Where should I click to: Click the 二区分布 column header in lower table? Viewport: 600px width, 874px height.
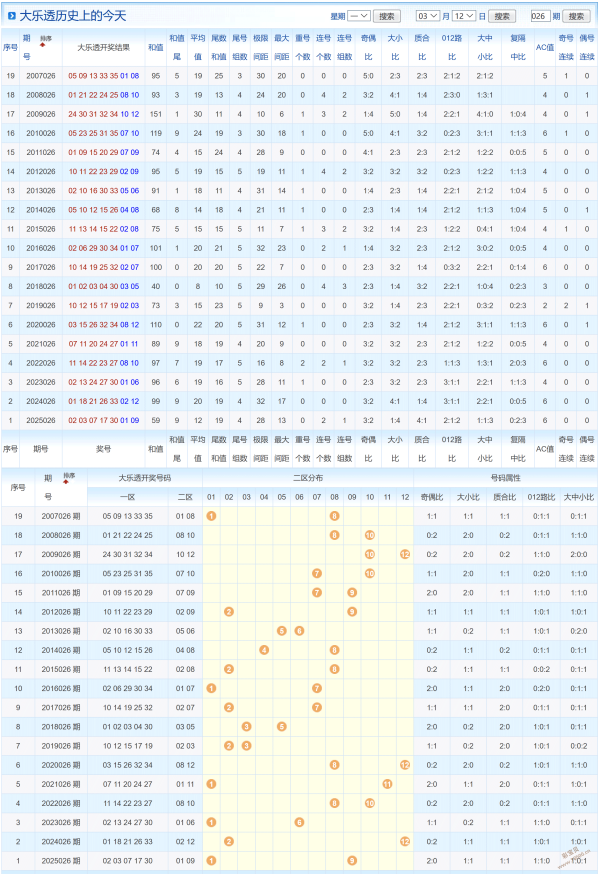pos(307,478)
